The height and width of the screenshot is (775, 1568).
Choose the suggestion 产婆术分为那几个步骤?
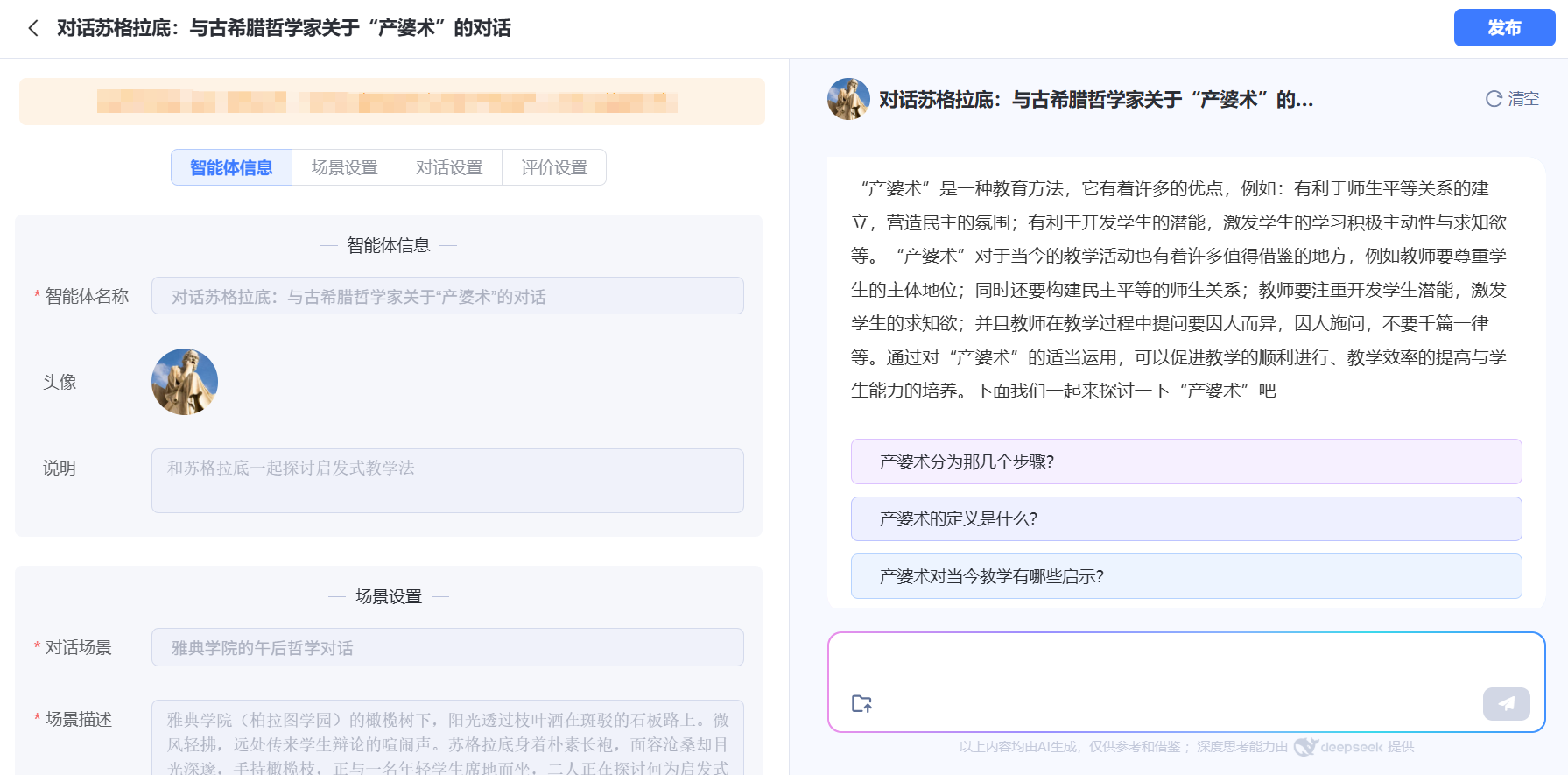click(x=1186, y=461)
